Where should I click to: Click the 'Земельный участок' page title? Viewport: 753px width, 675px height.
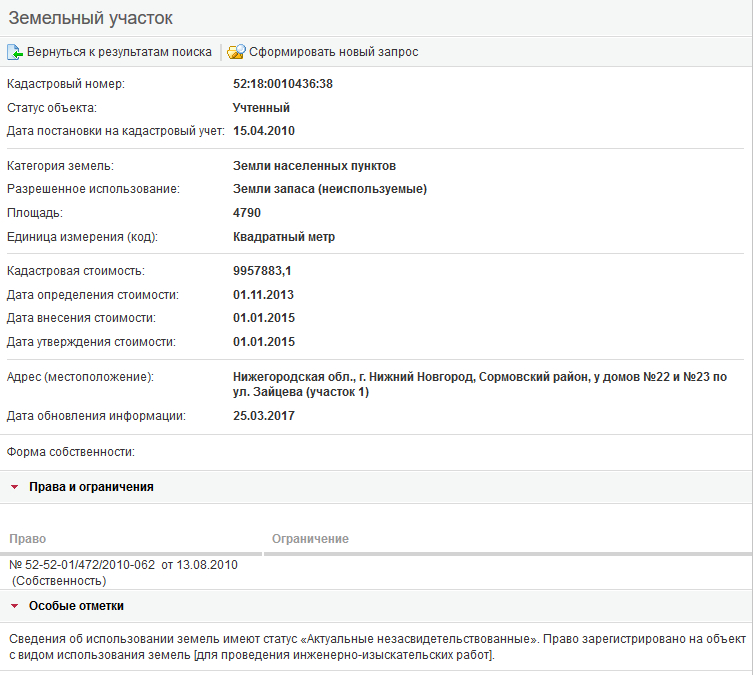tap(91, 18)
